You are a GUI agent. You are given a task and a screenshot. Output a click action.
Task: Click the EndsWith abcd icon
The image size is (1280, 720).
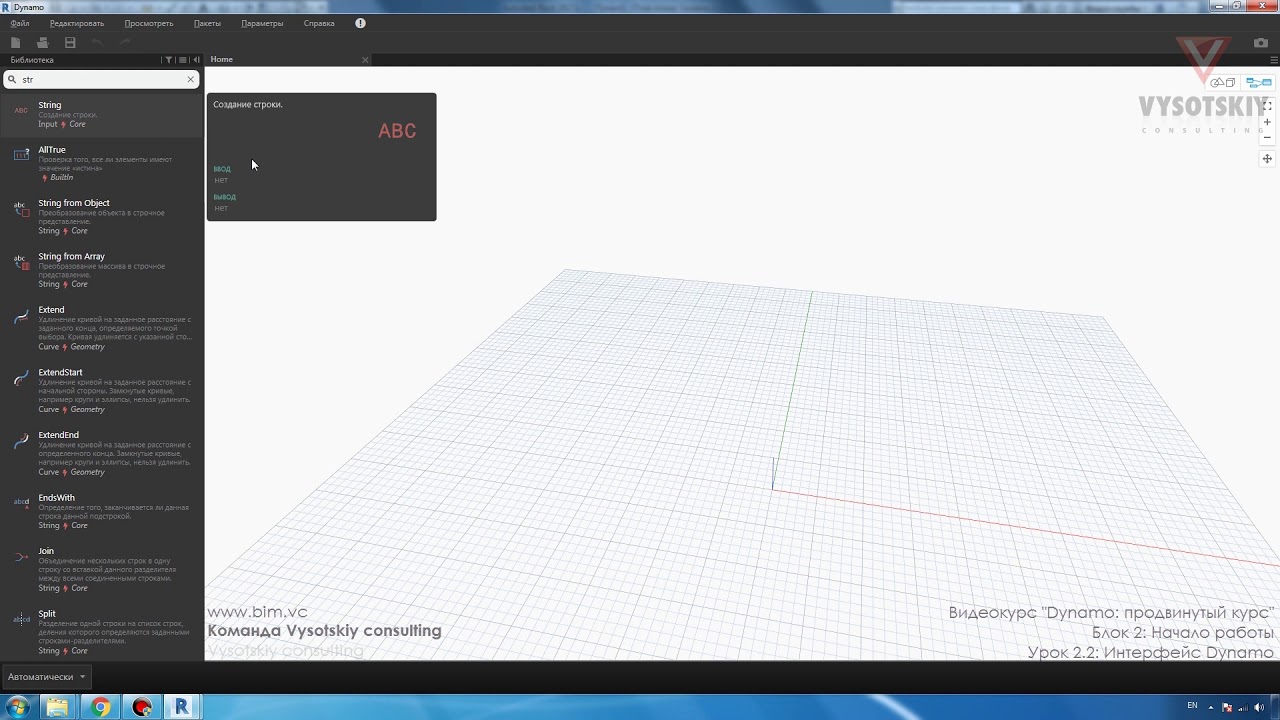click(21, 502)
